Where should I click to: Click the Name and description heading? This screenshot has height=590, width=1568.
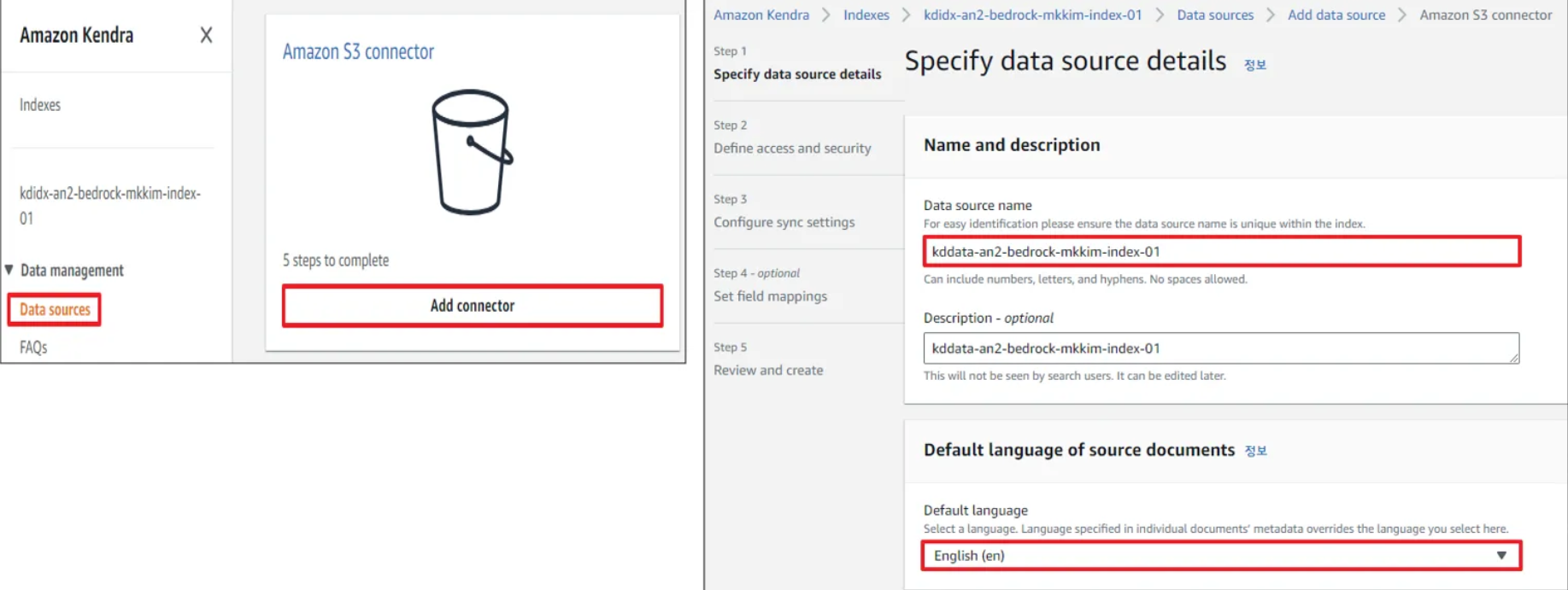1012,145
